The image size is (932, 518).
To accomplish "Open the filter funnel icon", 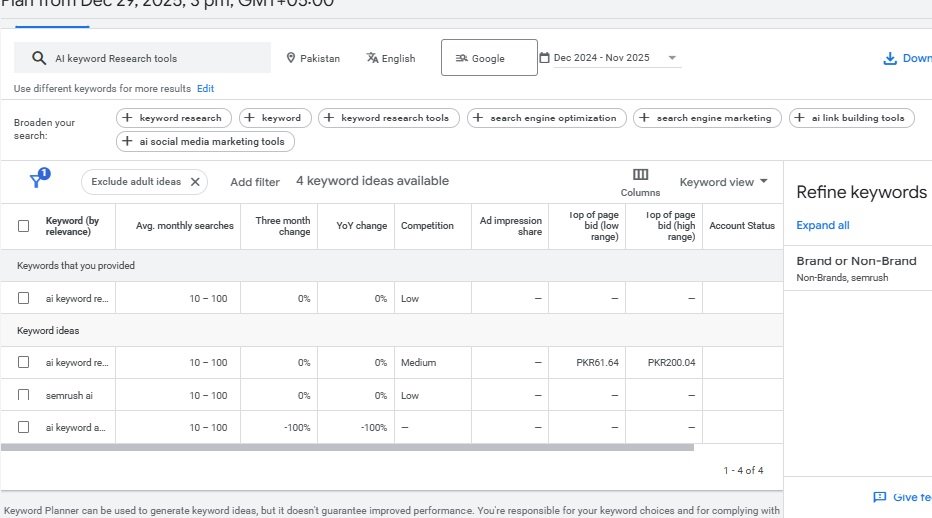I will tap(36, 180).
